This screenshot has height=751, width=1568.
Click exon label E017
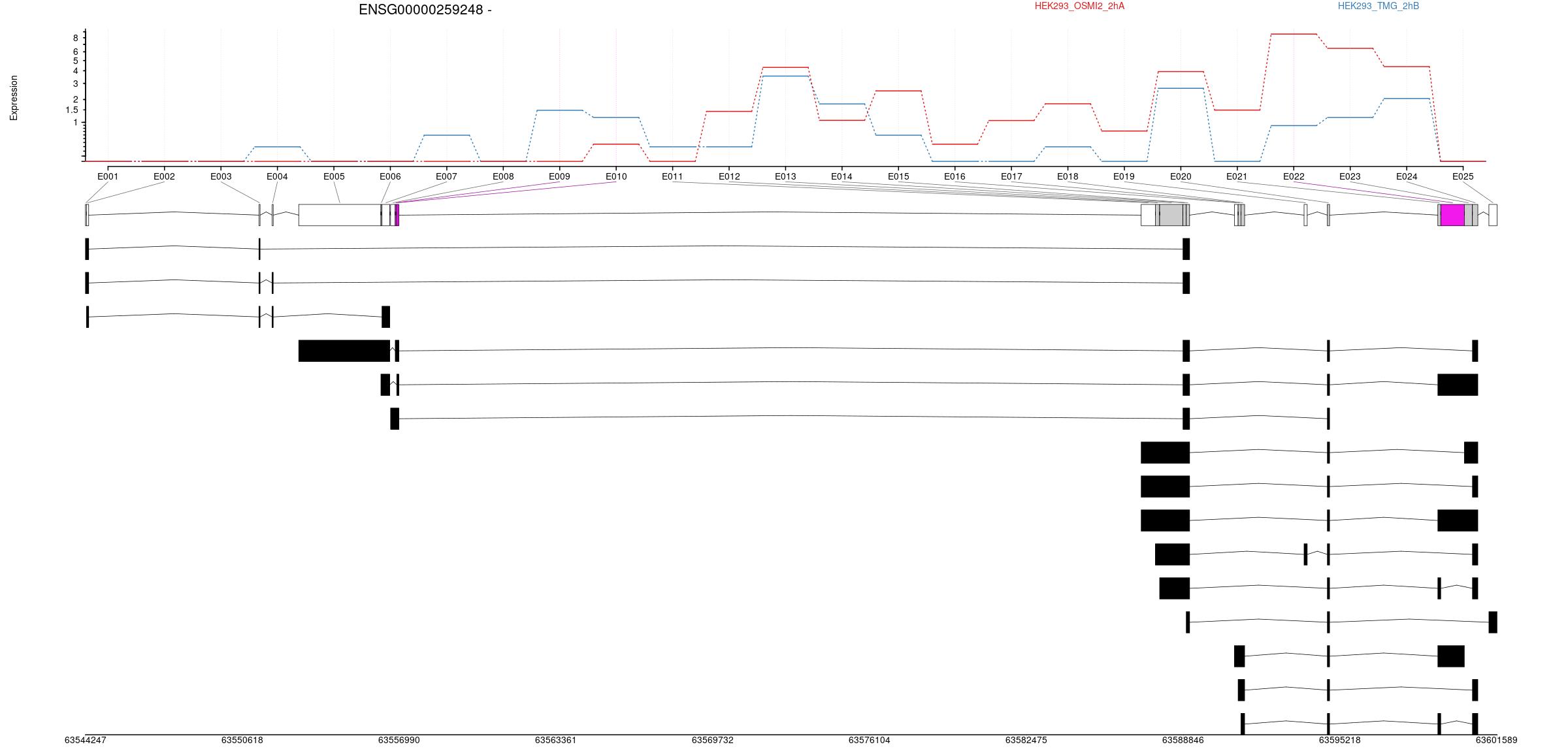pyautogui.click(x=1011, y=176)
